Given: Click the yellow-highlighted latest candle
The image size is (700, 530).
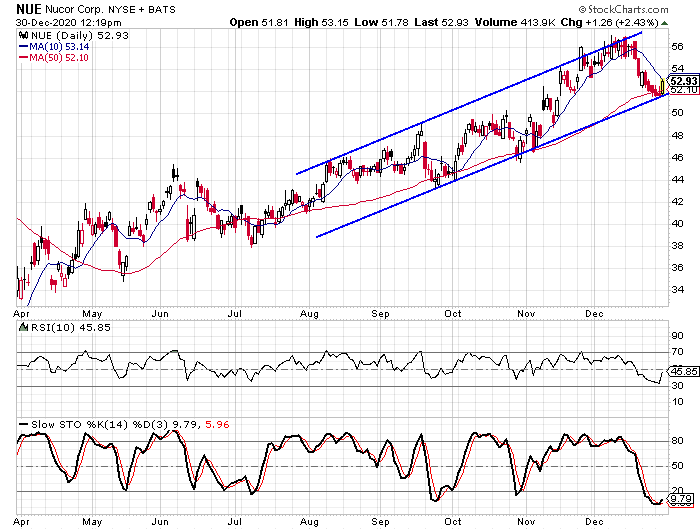Looking at the screenshot, I should [662, 85].
